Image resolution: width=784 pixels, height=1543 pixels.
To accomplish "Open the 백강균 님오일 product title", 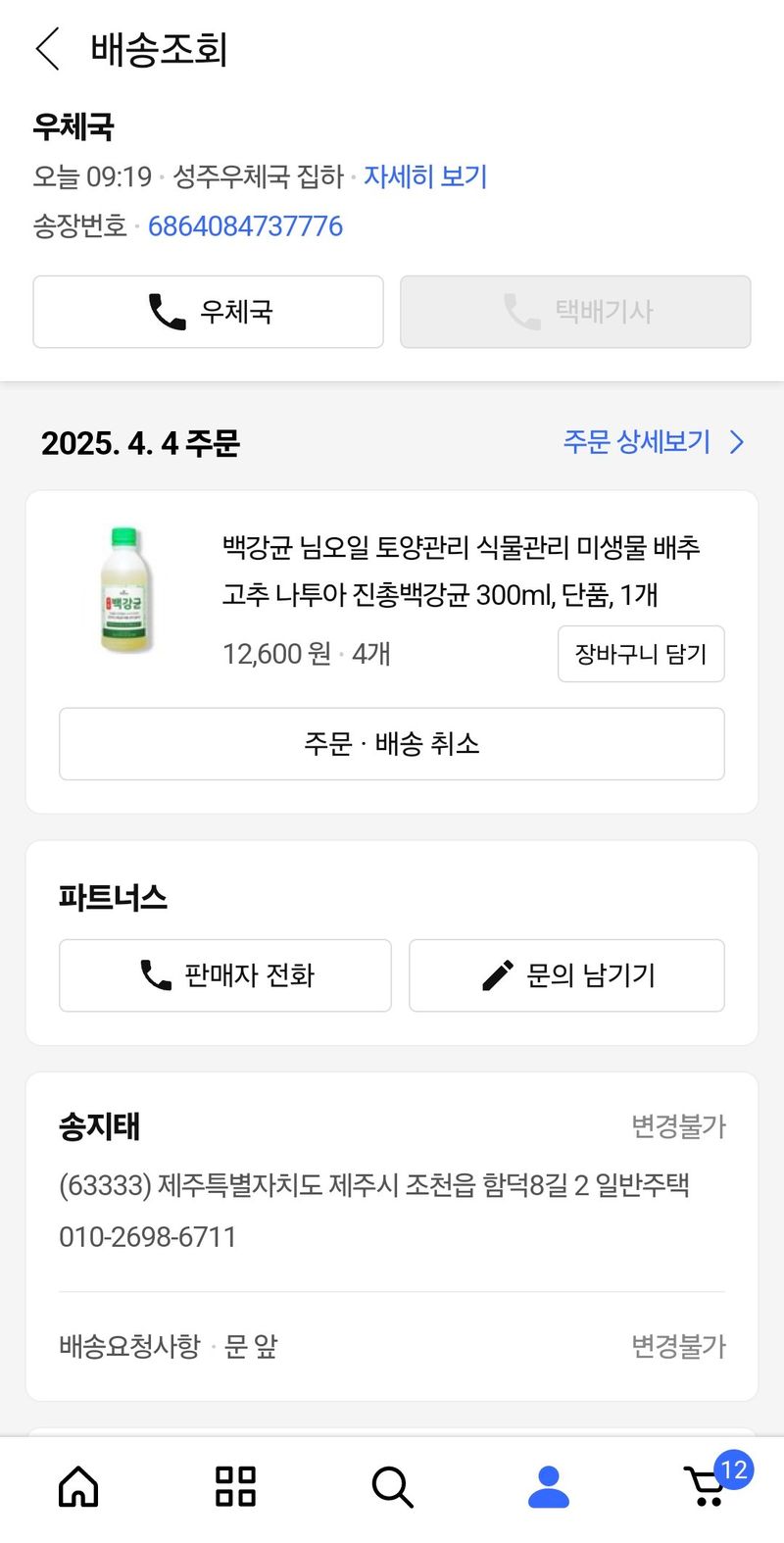I will (461, 571).
